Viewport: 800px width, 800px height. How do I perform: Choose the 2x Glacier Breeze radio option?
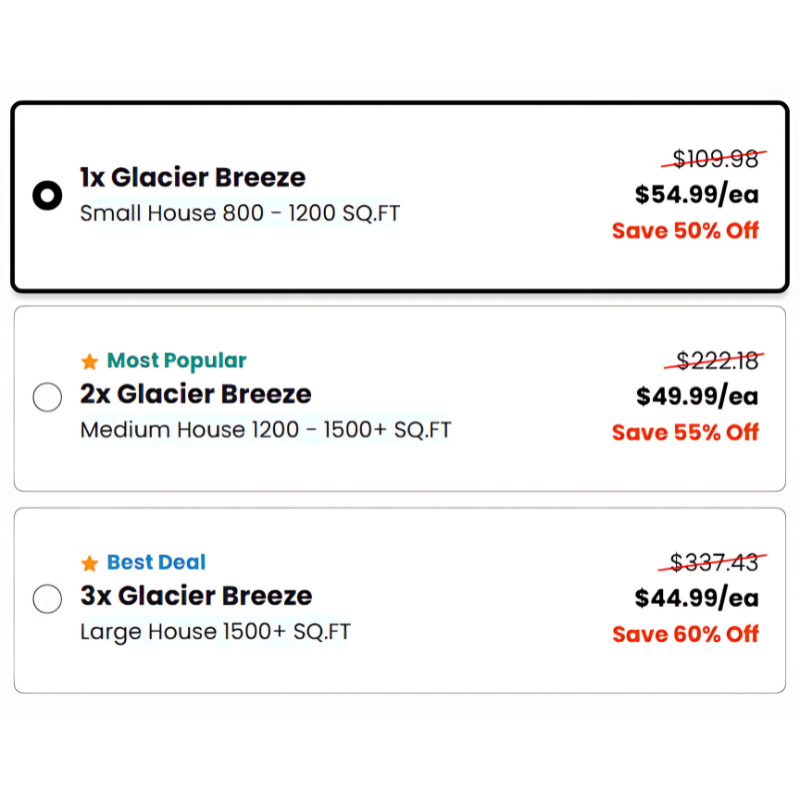pyautogui.click(x=47, y=397)
